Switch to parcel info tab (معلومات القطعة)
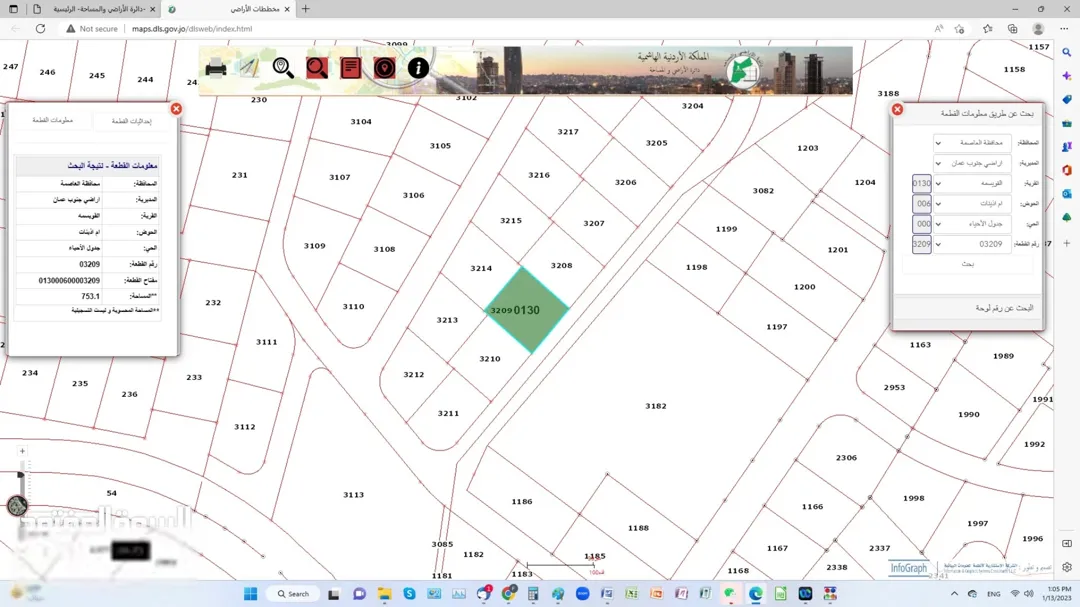Viewport: 1080px width, 607px height. pos(53,120)
